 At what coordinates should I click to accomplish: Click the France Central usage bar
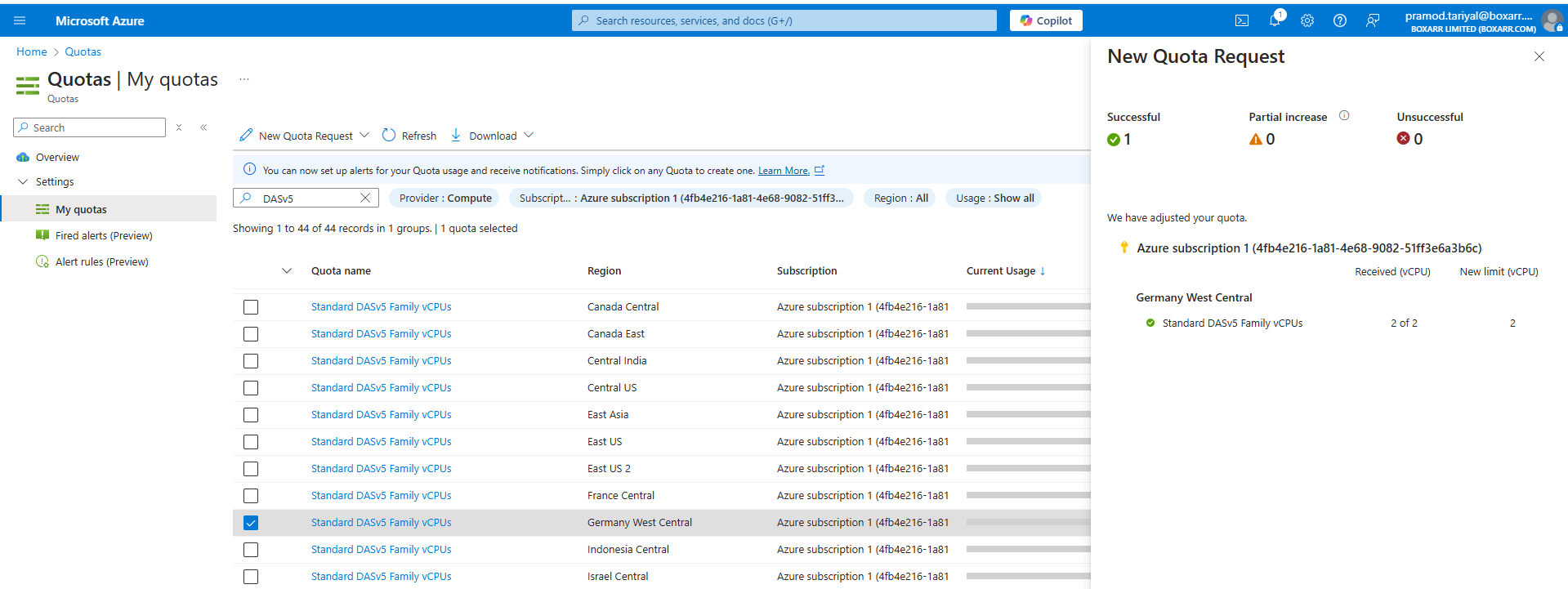coord(1028,495)
